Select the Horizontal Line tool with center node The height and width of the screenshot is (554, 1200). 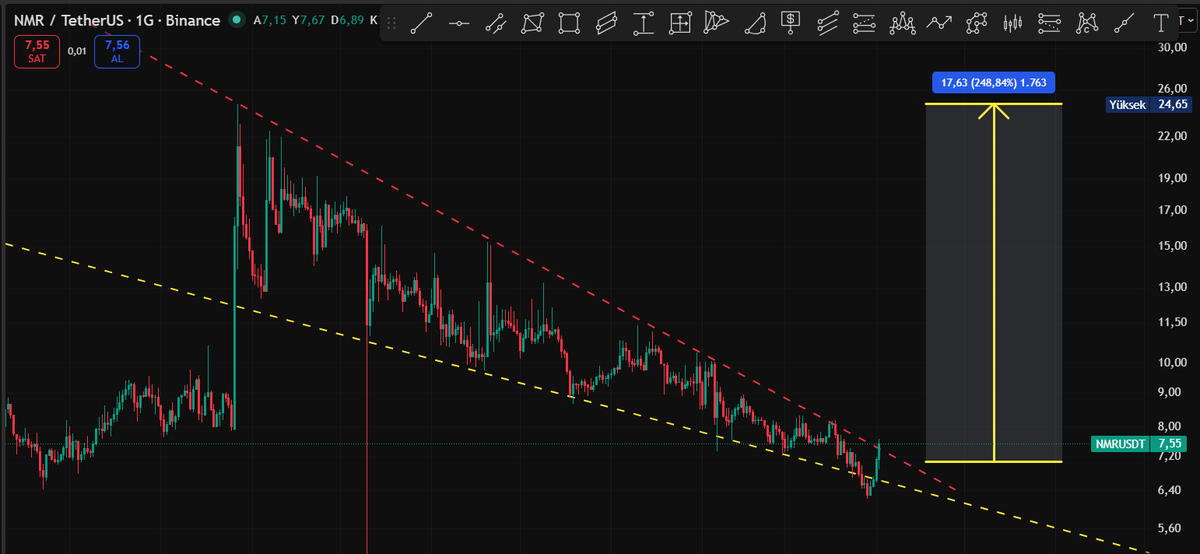pos(459,22)
